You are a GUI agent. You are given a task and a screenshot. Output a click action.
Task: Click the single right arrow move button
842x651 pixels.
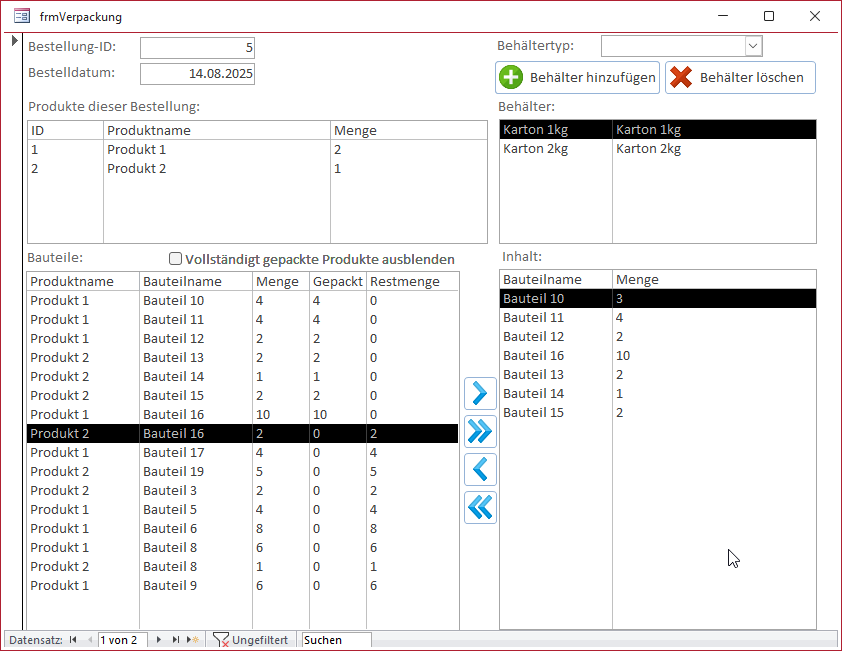tap(481, 393)
